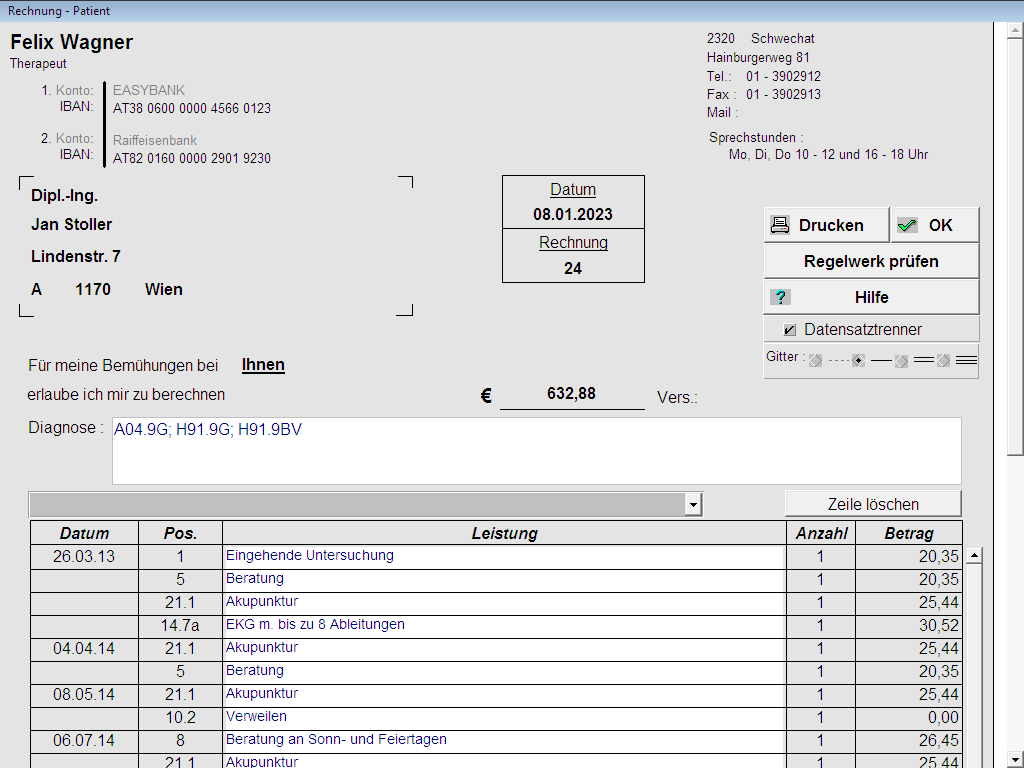Click the underlined Ihnen text

[263, 365]
